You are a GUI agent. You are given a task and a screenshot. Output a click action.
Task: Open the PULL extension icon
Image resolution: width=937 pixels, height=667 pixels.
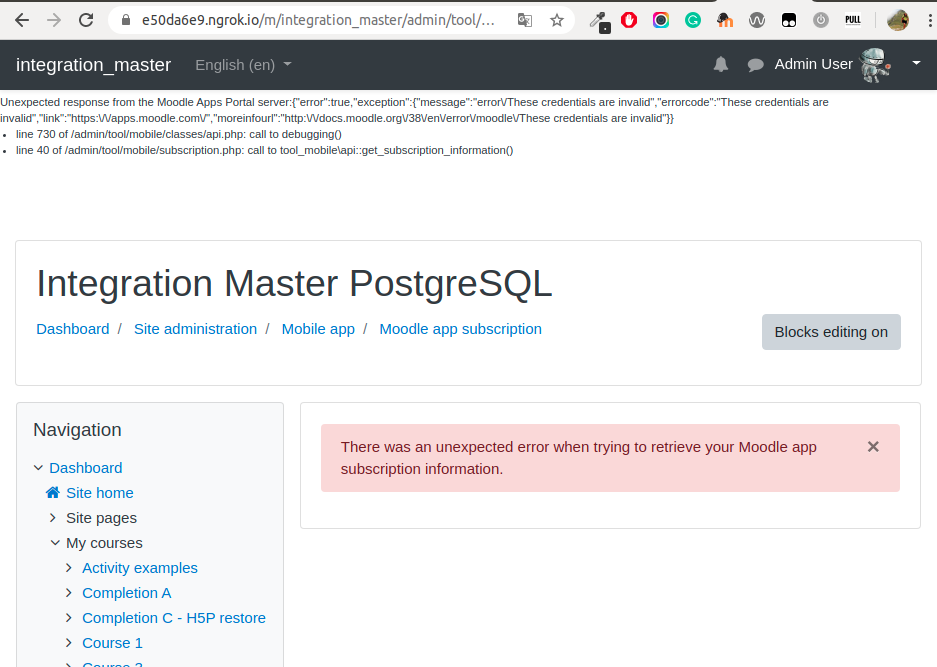pos(853,20)
